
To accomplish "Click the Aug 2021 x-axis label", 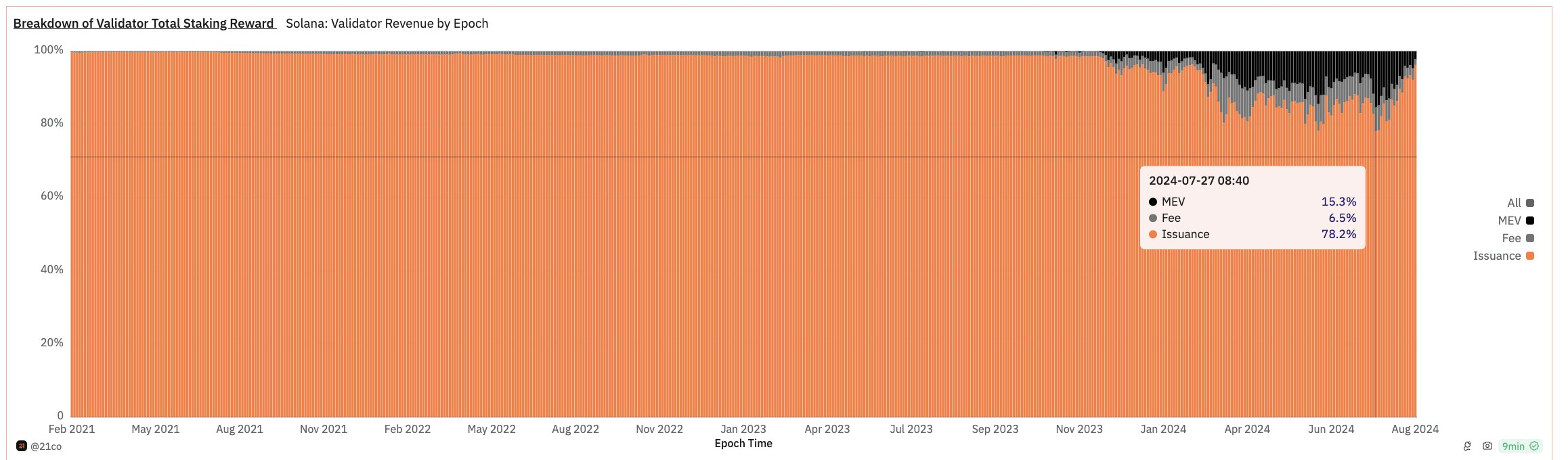I will click(240, 429).
